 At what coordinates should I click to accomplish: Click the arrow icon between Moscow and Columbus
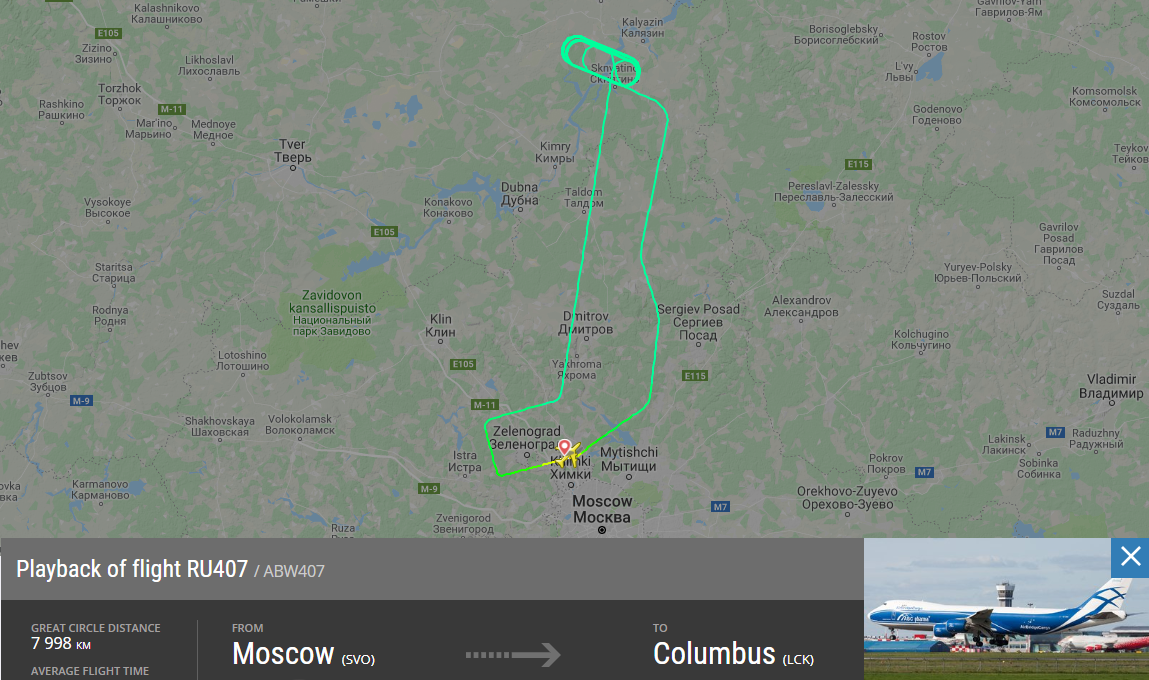[513, 654]
